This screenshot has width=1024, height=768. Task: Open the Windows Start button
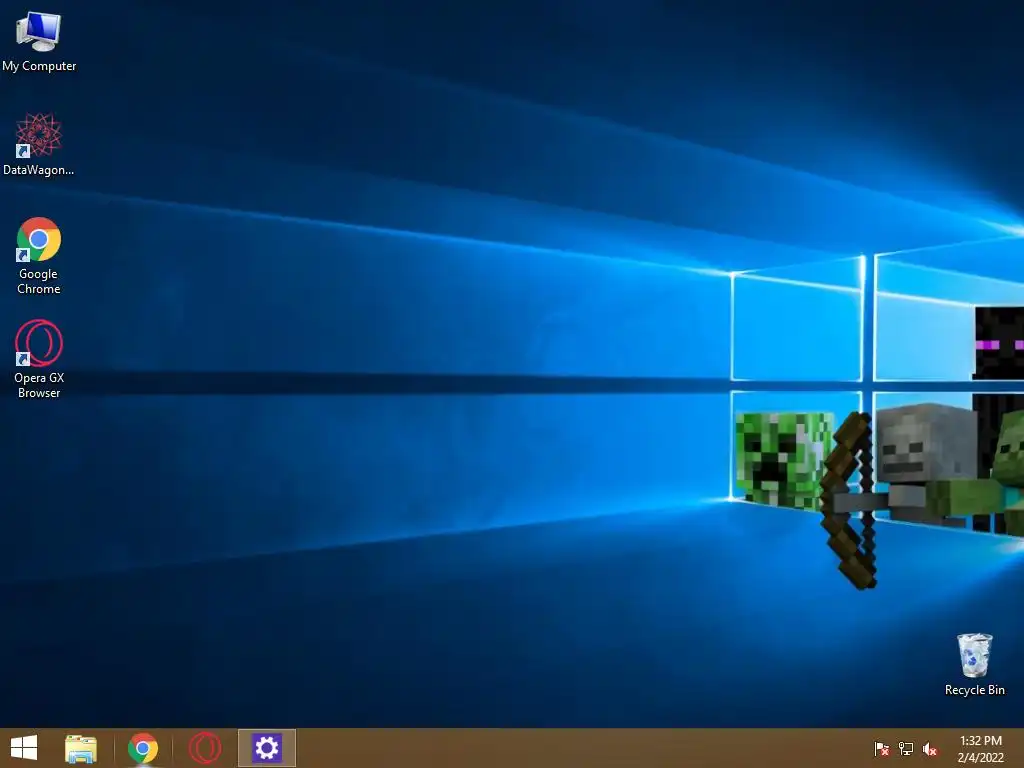pyautogui.click(x=24, y=748)
